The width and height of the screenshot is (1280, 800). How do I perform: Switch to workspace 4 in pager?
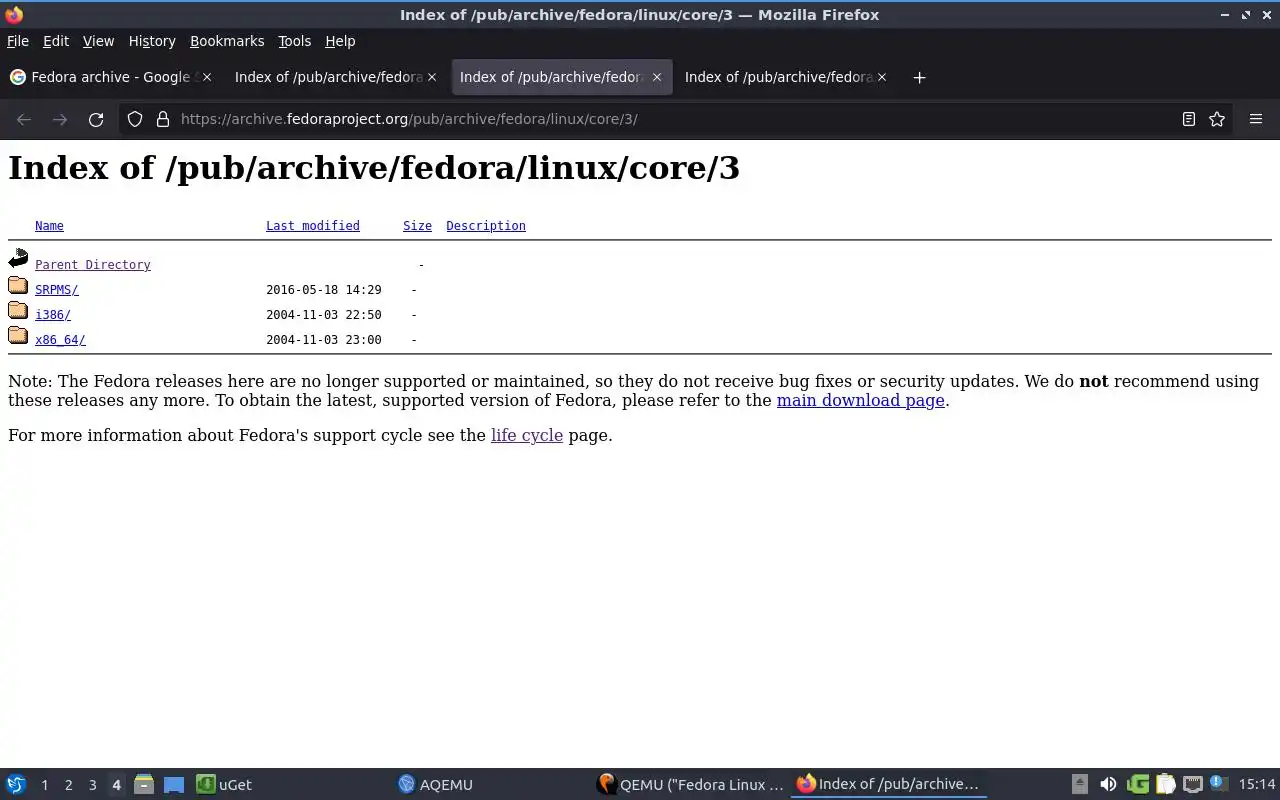[x=116, y=785]
